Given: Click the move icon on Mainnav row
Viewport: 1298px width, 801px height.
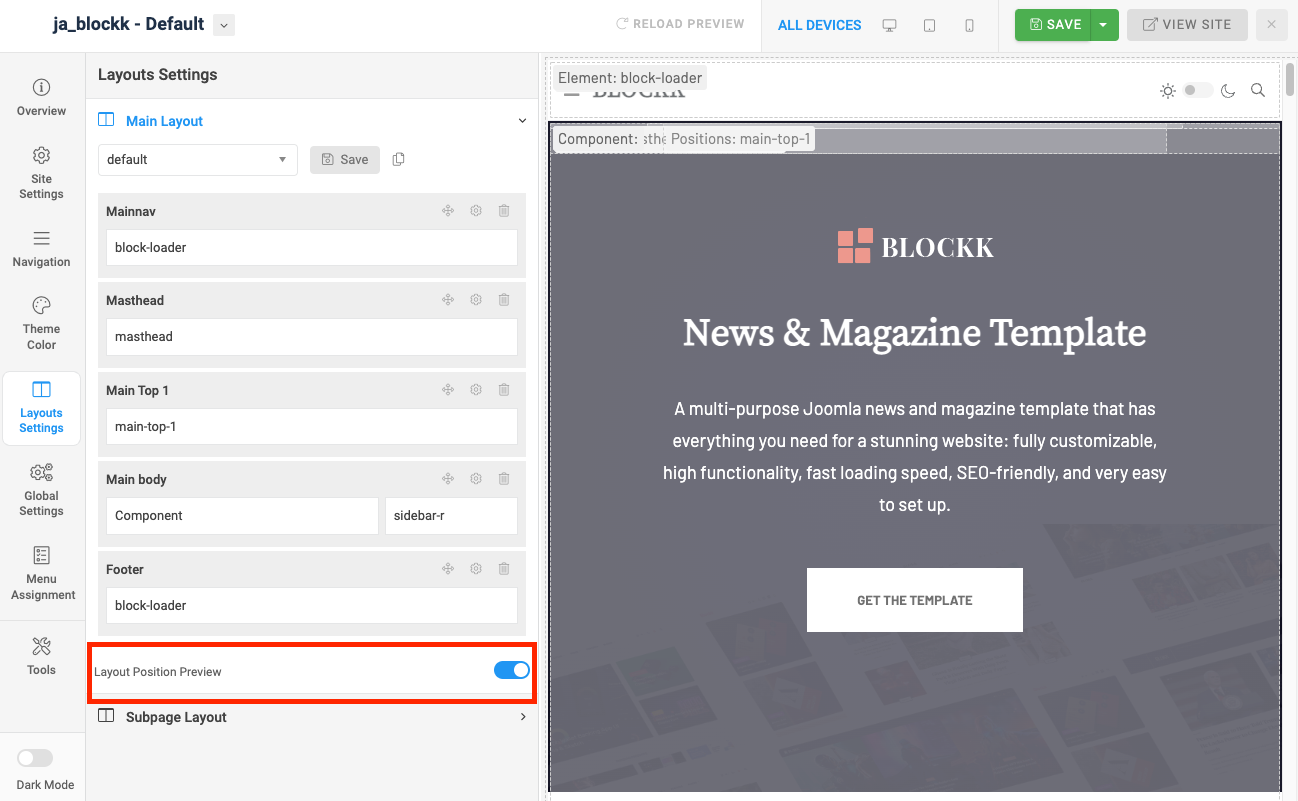Looking at the screenshot, I should (448, 211).
